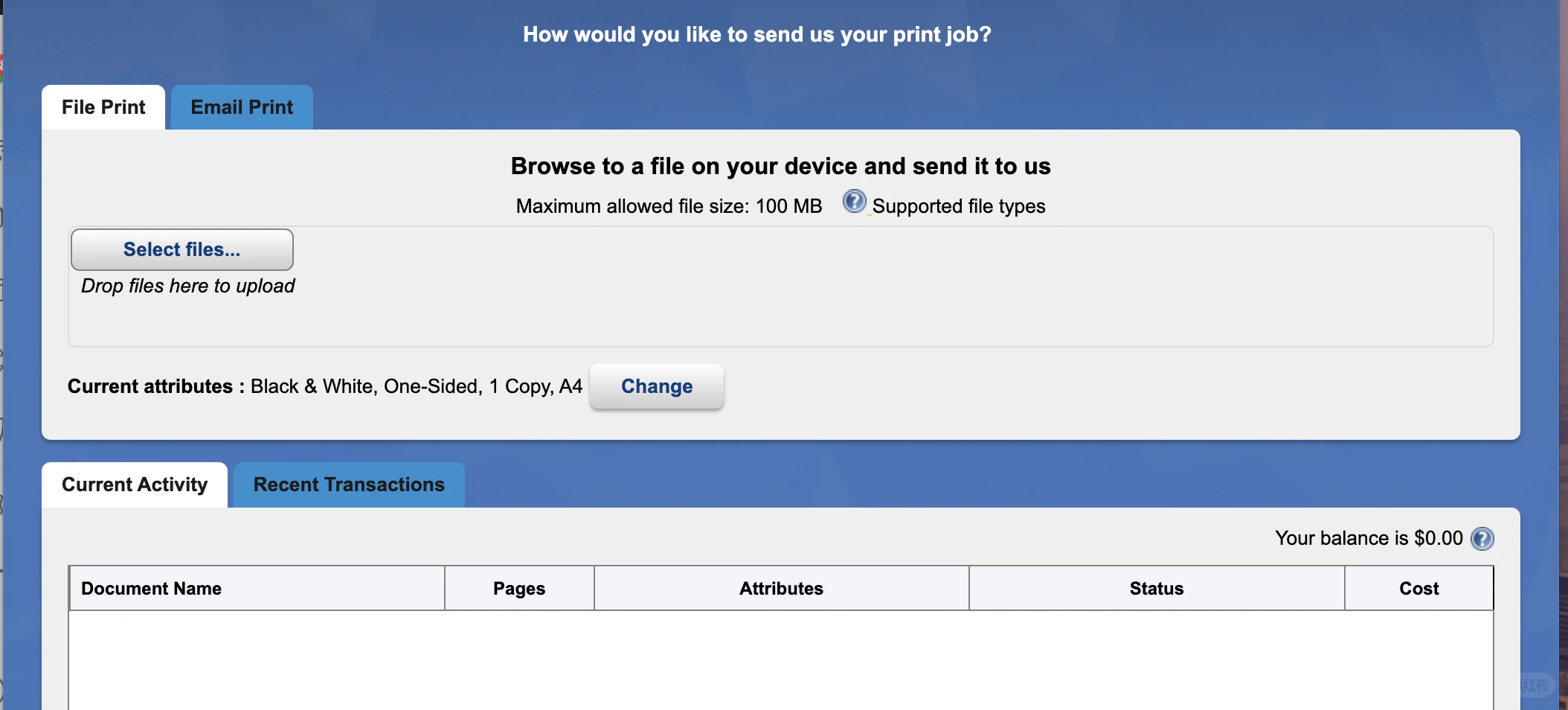Image resolution: width=1568 pixels, height=710 pixels.
Task: Click the help icon beside Supported file types
Action: point(854,202)
